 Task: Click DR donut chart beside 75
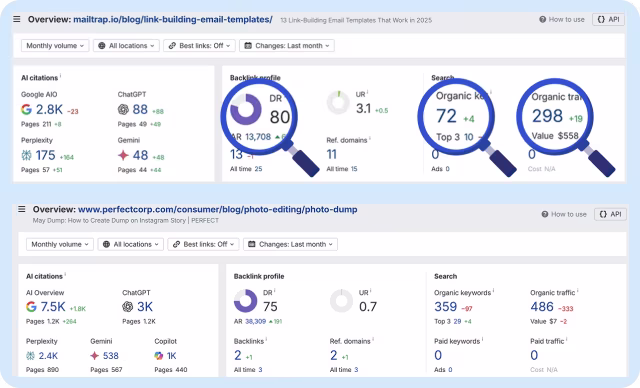click(246, 301)
